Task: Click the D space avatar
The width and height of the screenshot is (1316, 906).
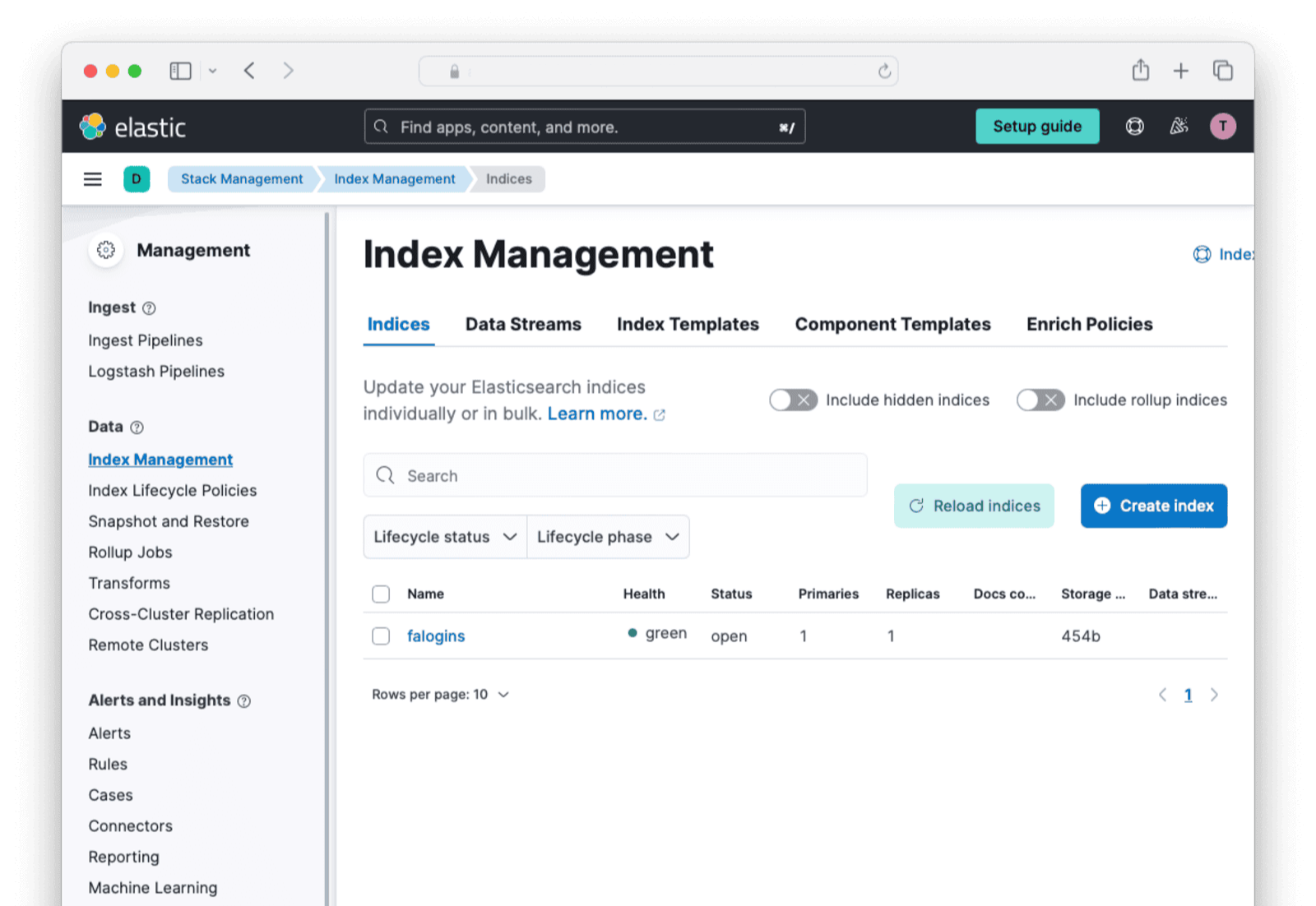Action: (x=137, y=179)
